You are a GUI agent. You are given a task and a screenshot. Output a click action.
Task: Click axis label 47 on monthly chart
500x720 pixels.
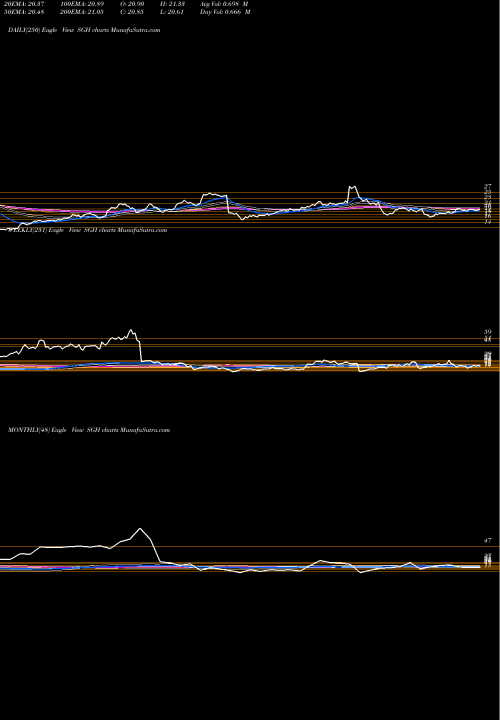488,541
